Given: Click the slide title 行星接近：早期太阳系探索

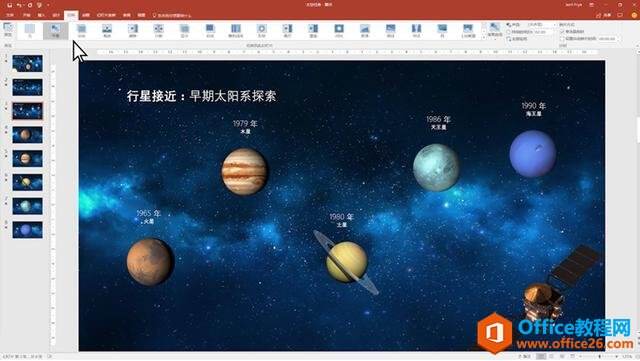Looking at the screenshot, I should click(x=201, y=96).
